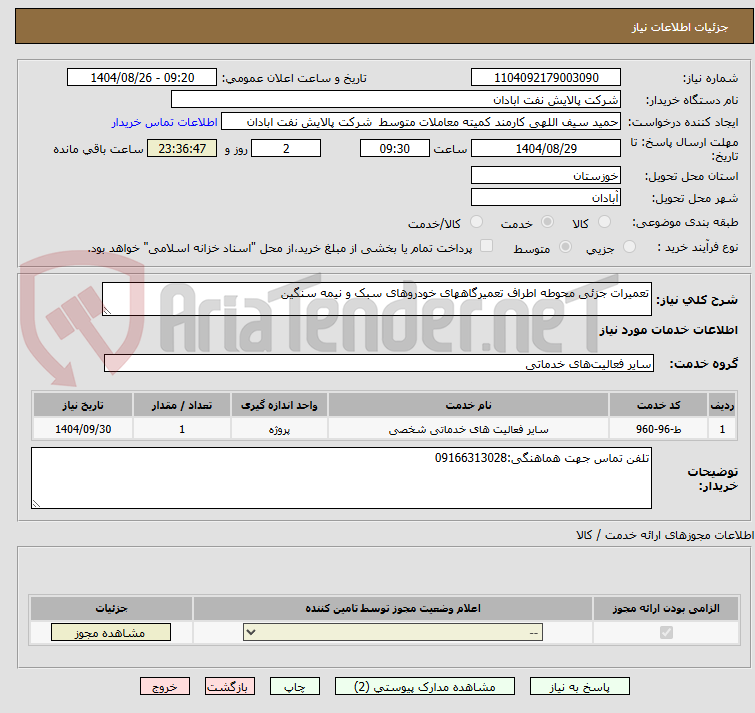The height and width of the screenshot is (713, 755).
Task: Click the گروه خدمت field
Action: click(378, 364)
